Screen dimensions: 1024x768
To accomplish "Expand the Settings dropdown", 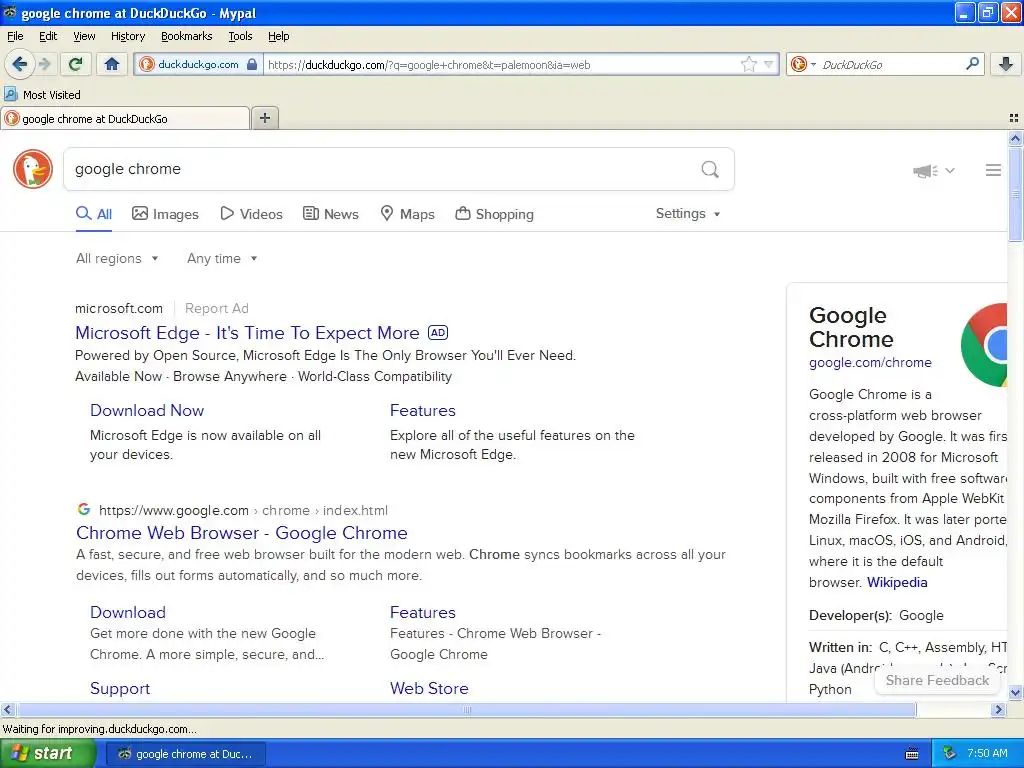I will 688,214.
